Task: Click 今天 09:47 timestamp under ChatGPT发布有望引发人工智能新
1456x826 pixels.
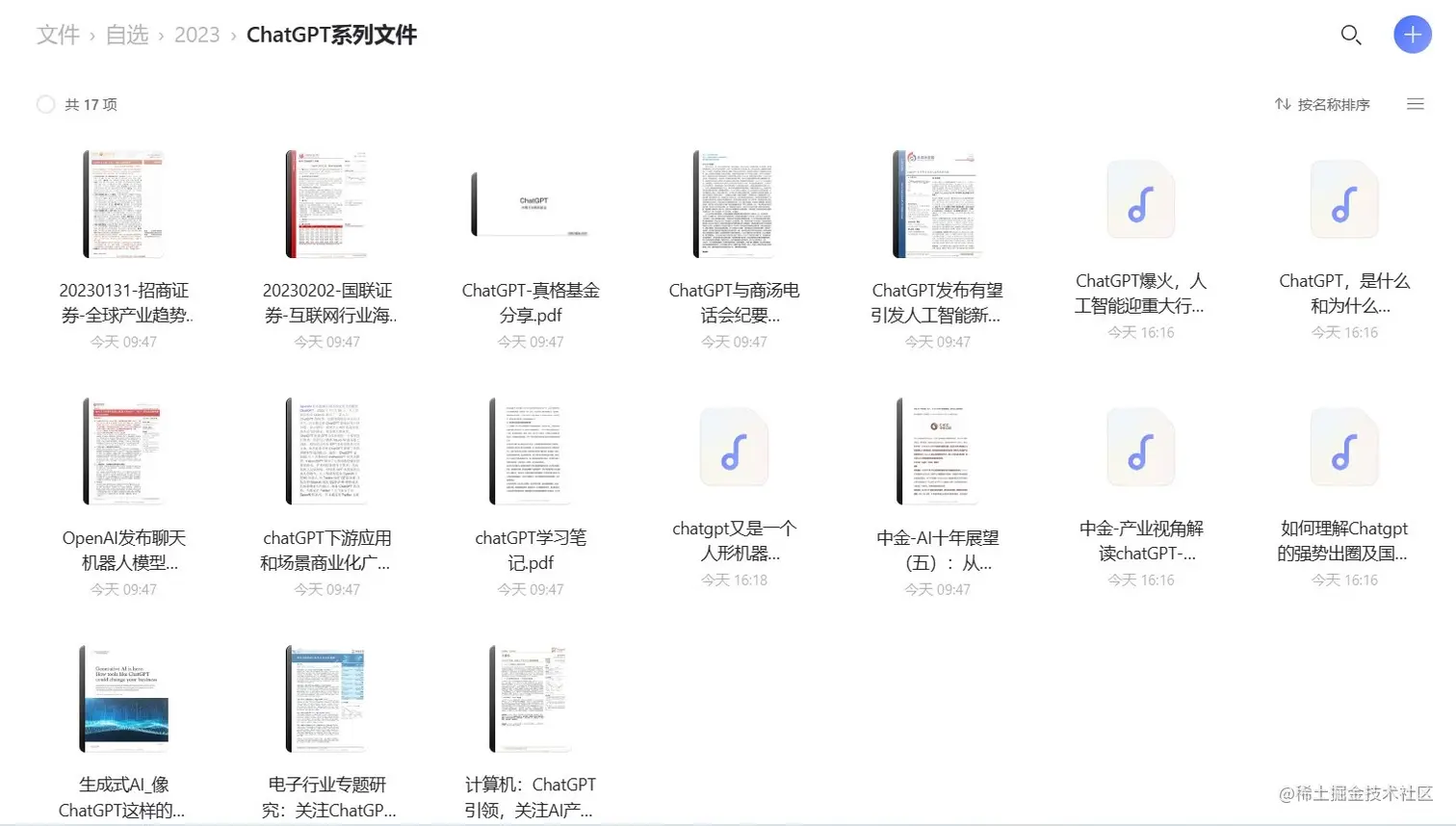Action: 937,342
